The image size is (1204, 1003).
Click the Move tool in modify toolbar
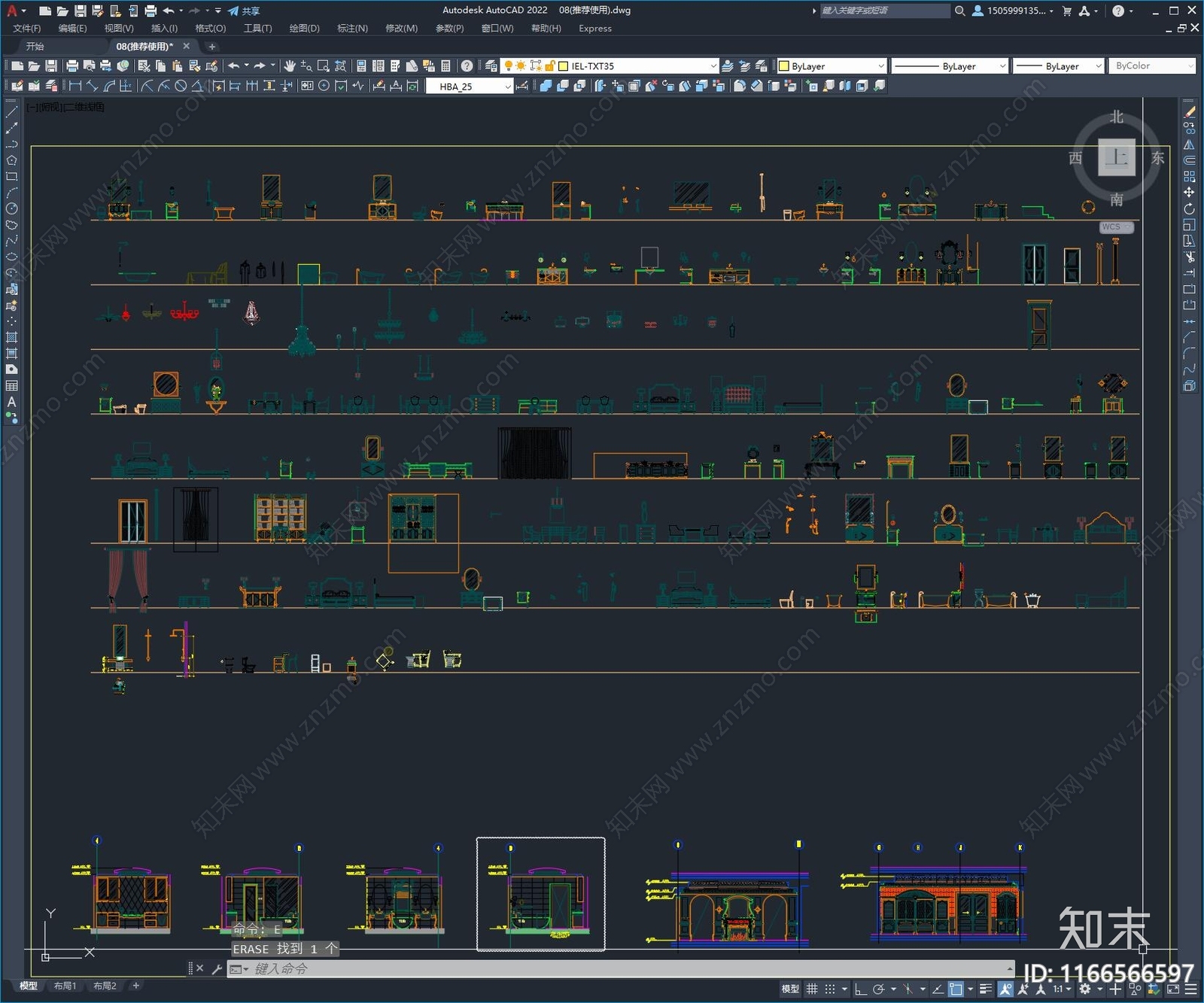click(x=1189, y=193)
